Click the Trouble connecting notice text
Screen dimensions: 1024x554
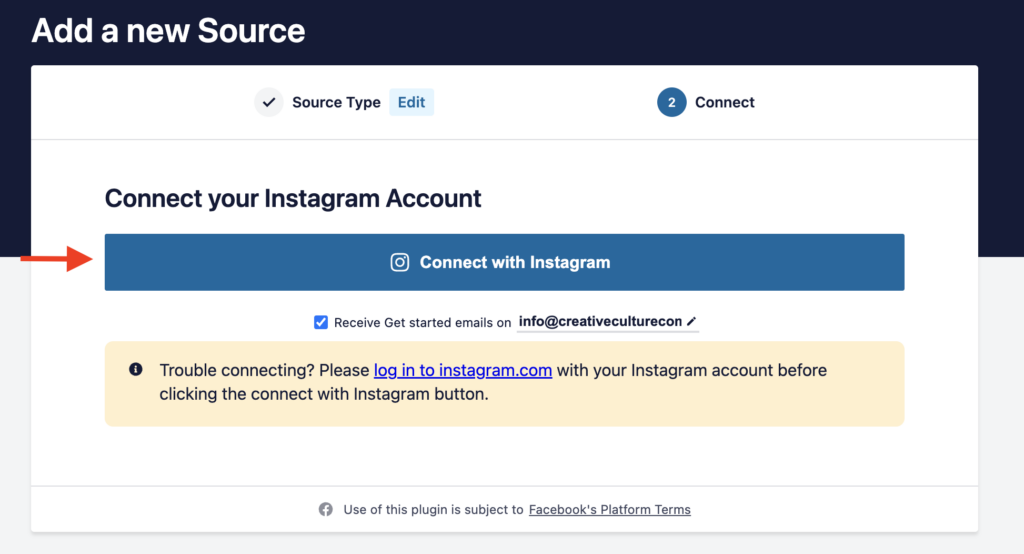(x=493, y=382)
